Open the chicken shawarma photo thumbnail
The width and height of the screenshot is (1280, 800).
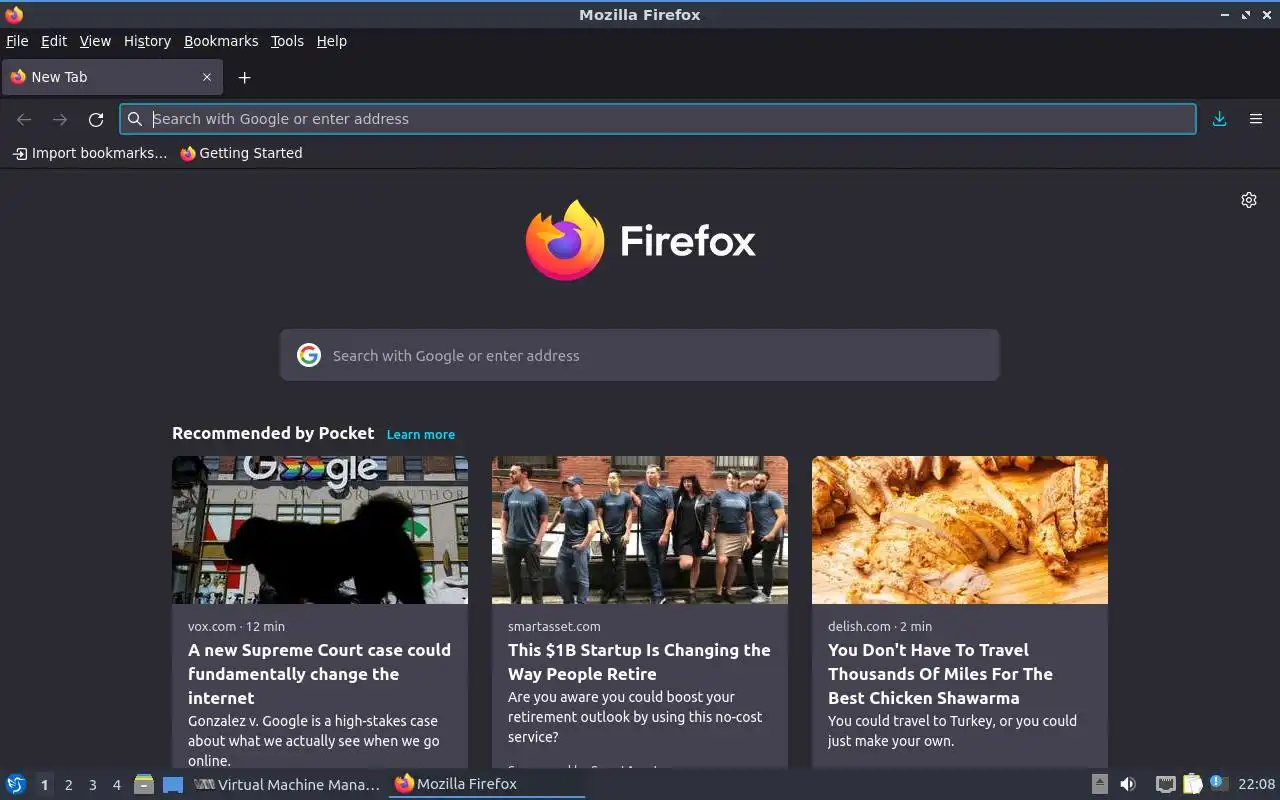tap(960, 530)
